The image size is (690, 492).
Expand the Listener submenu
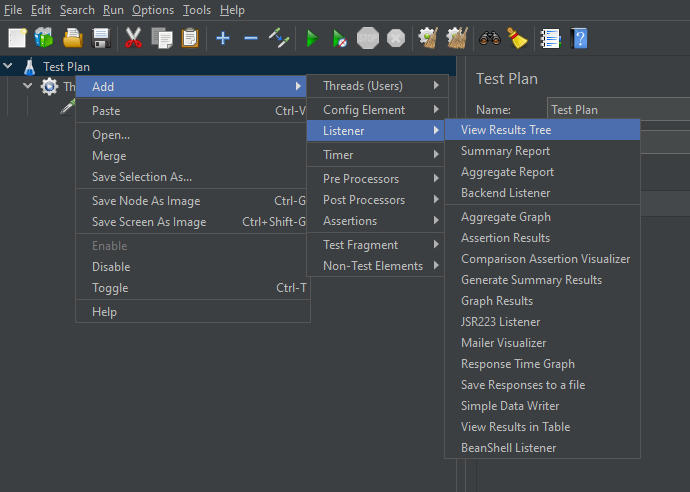pyautogui.click(x=375, y=131)
